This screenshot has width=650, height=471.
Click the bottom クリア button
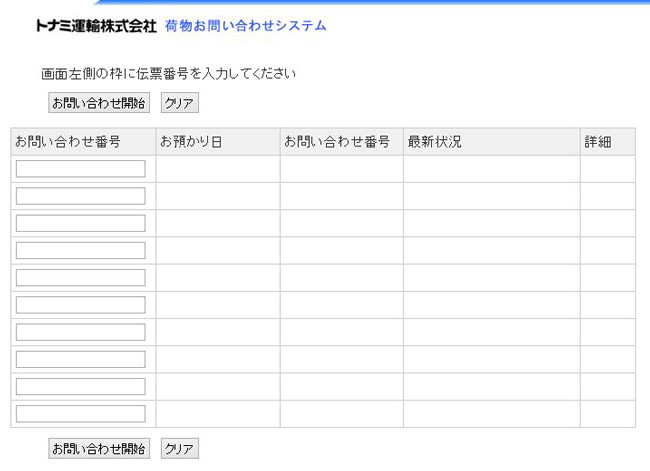click(179, 449)
